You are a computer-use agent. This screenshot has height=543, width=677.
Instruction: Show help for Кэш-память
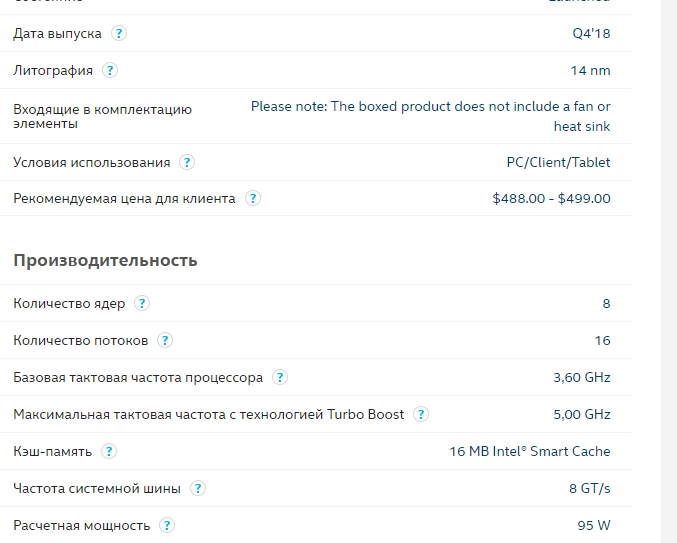click(x=109, y=451)
